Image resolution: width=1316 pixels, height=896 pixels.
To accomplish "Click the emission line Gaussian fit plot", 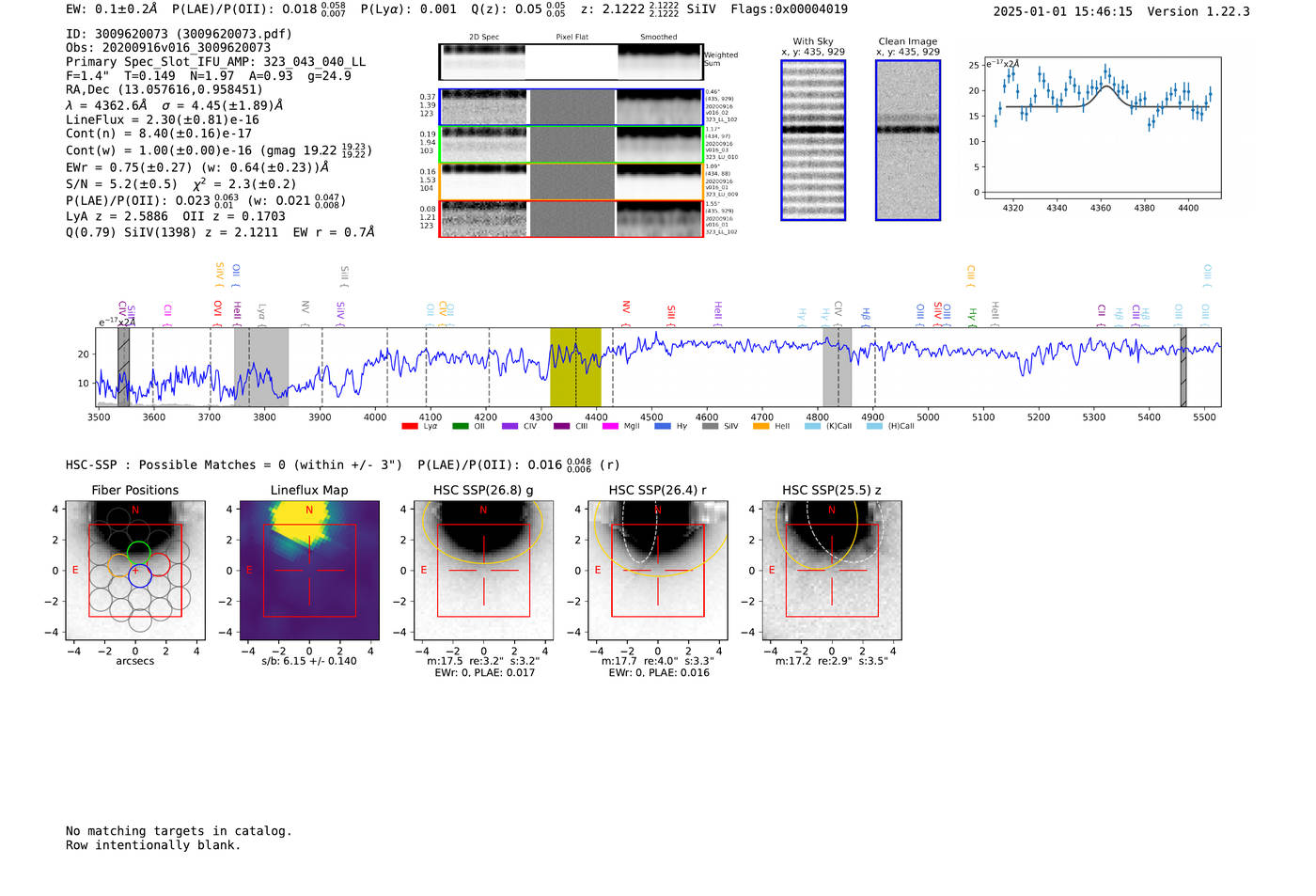I will [1101, 128].
